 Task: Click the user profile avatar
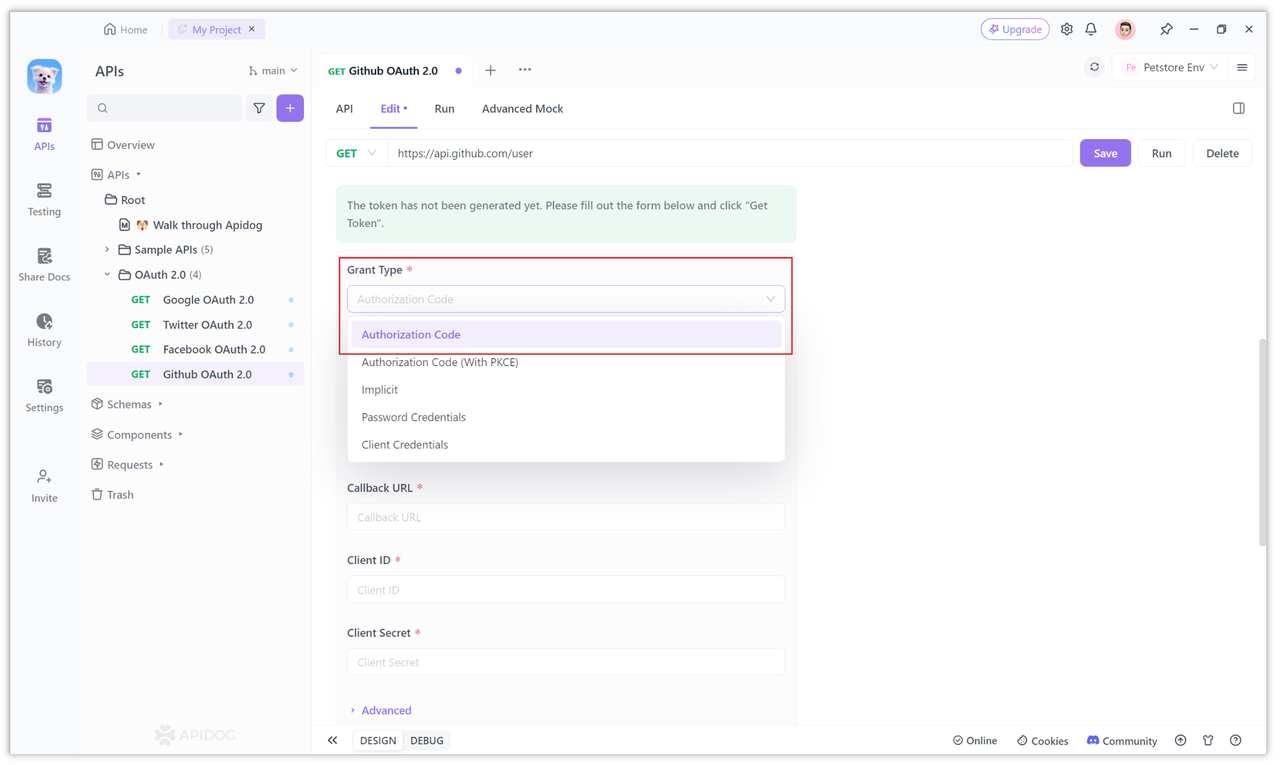click(1125, 30)
